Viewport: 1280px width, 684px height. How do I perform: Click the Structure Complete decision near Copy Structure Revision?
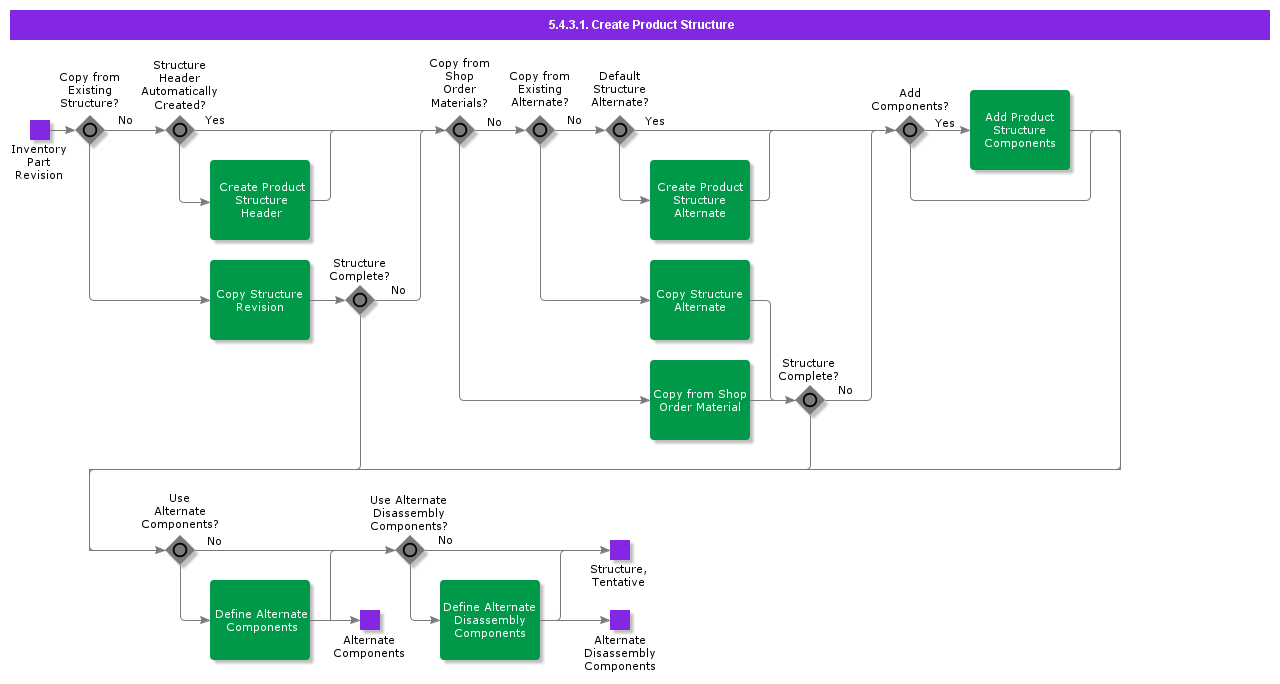click(360, 300)
